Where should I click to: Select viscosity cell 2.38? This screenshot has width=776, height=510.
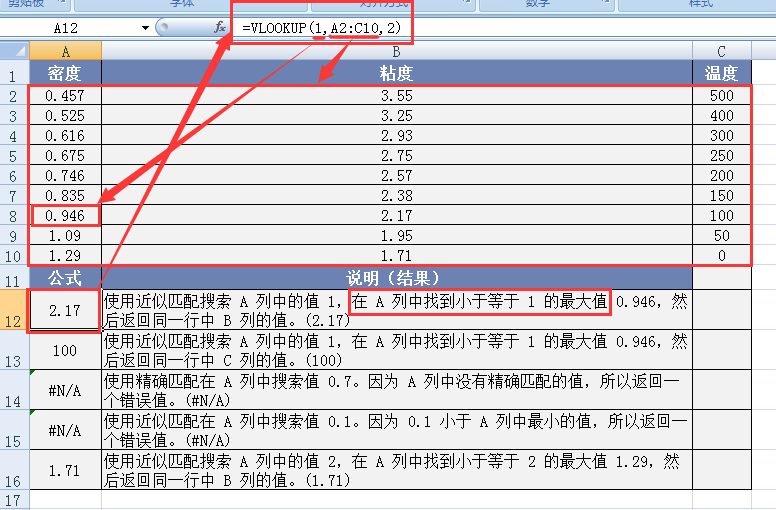[396, 195]
